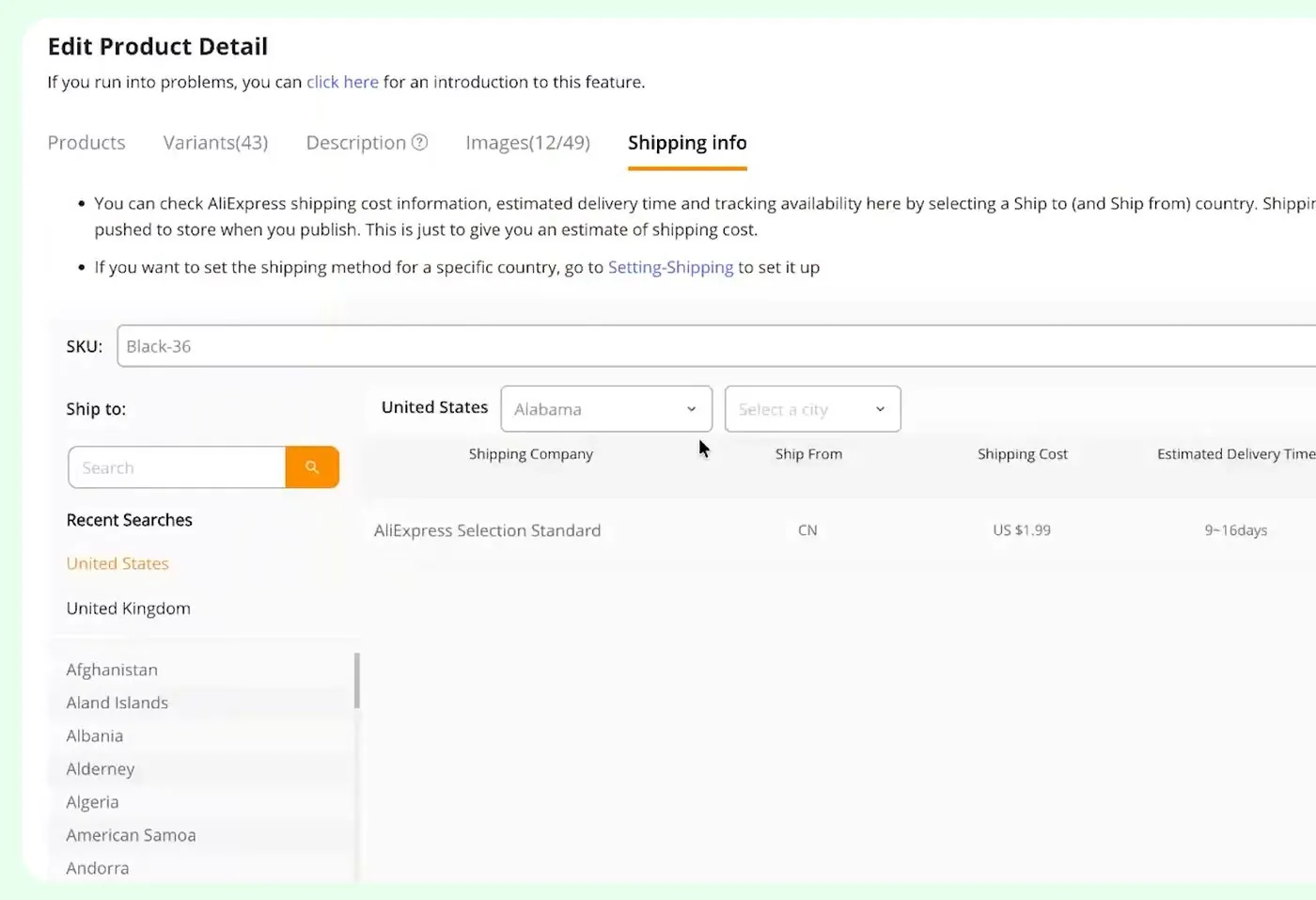
Task: Click the SKU field showing Black-36
Action: click(716, 346)
